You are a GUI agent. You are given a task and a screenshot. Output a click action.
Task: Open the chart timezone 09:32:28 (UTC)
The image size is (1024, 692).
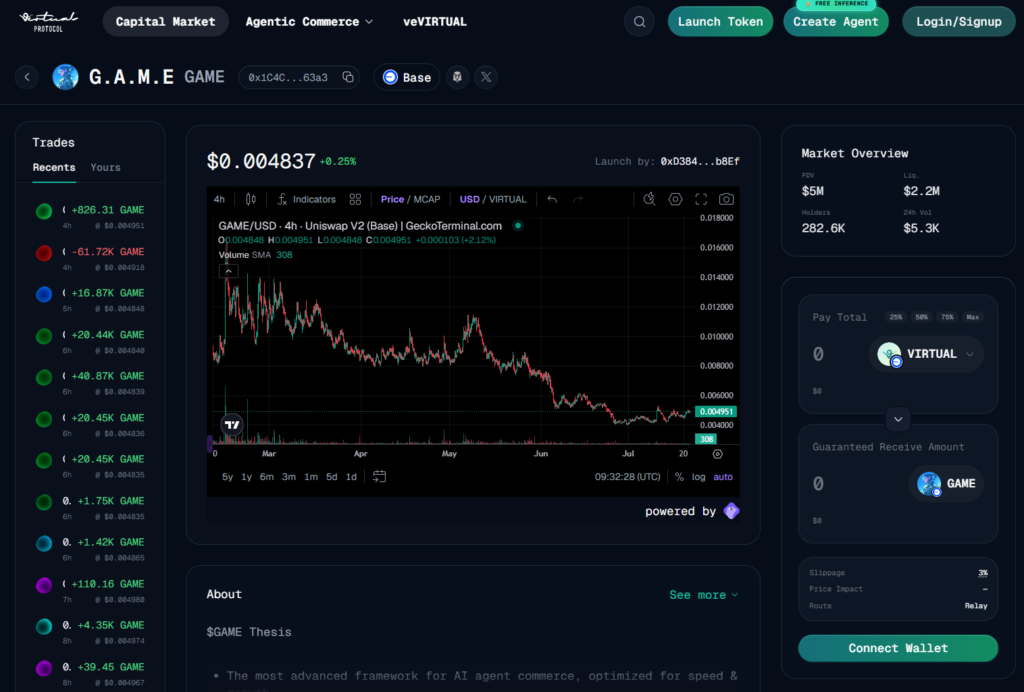(x=627, y=477)
